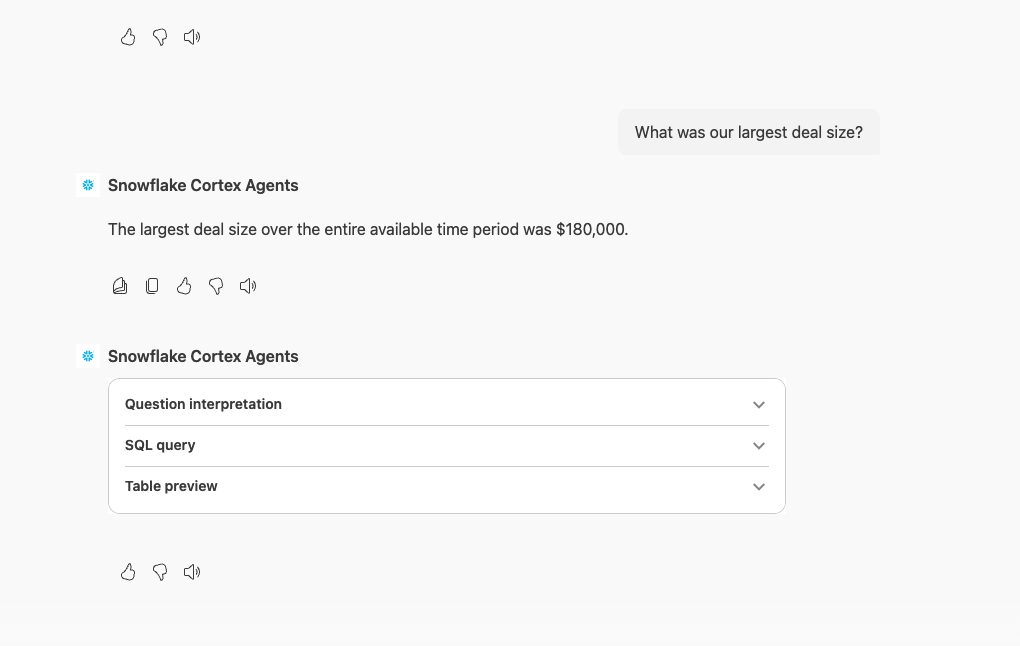Viewport: 1020px width, 646px height.
Task: Click second Snowflake Cortex Agents name heading
Action: pos(203,356)
